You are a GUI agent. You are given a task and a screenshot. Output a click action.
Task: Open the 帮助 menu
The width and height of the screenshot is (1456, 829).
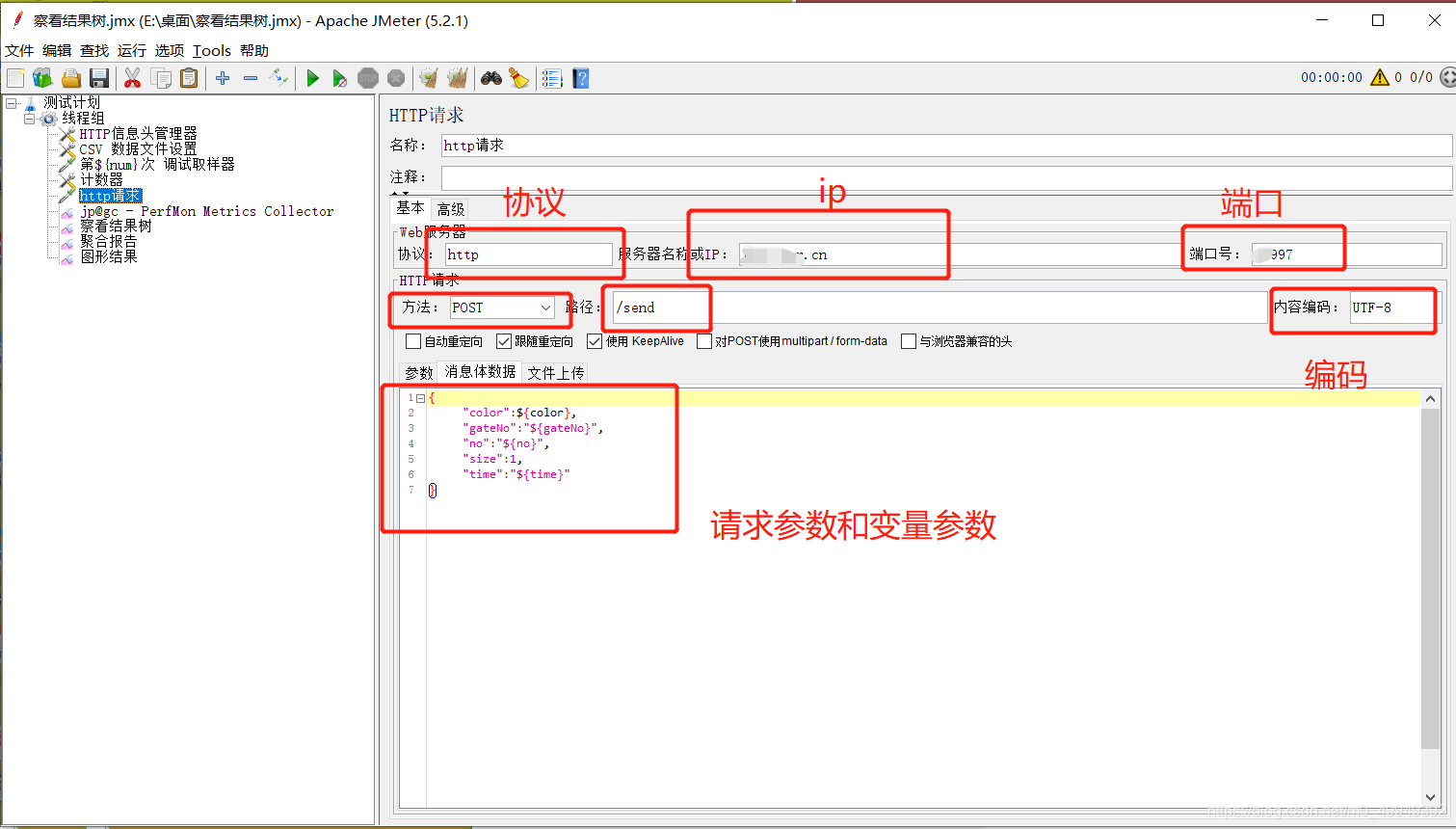(x=254, y=50)
